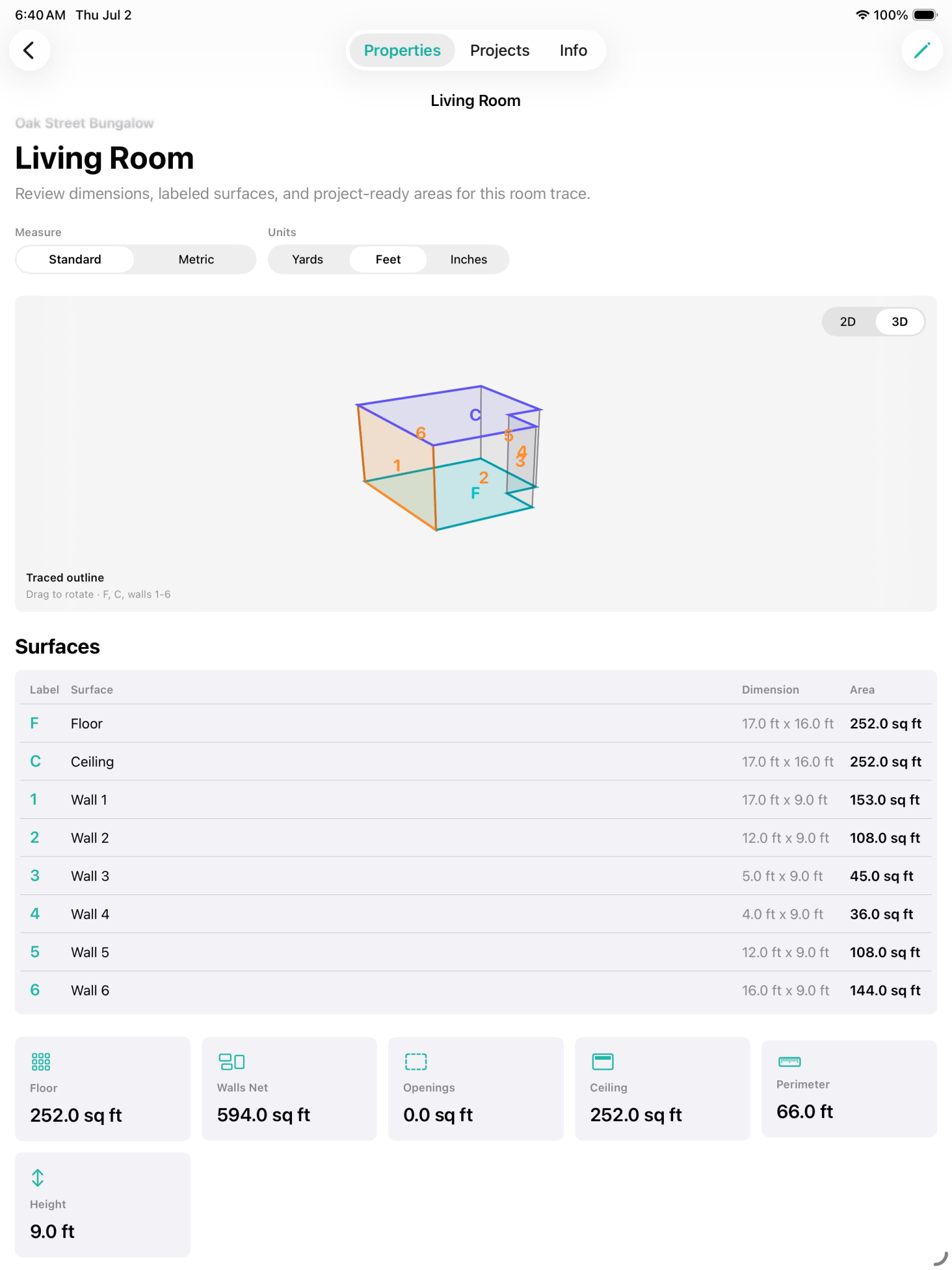Open the Info tab
This screenshot has height=1270, width=952.
coord(573,50)
